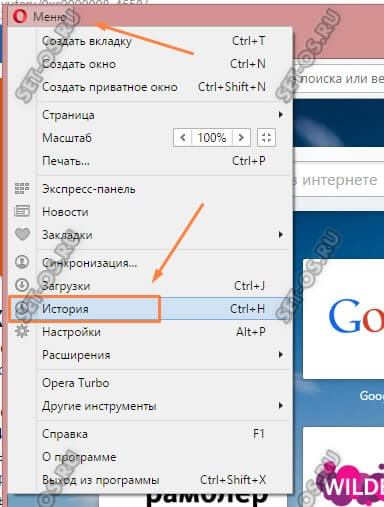Image resolution: width=384 pixels, height=507 pixels.
Task: Open Загрузки from the menu
Action: [151, 286]
